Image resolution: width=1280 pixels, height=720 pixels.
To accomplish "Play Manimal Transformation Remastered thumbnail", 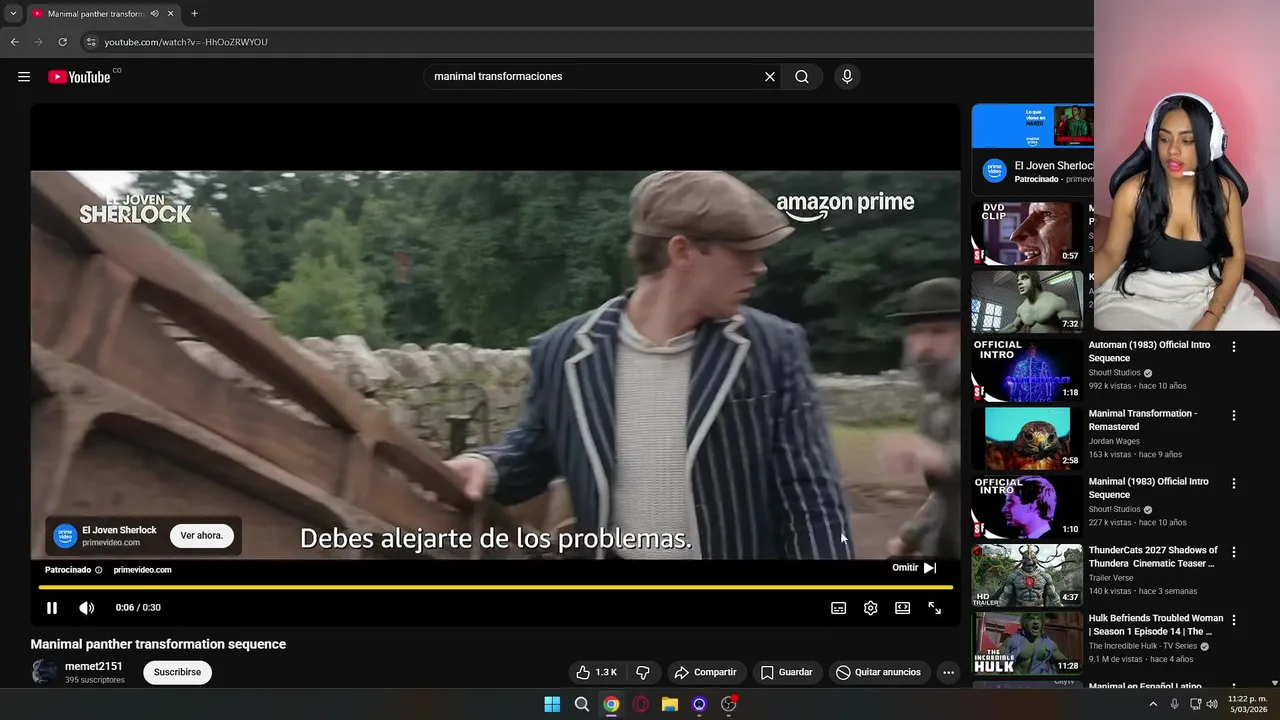I will [1027, 438].
